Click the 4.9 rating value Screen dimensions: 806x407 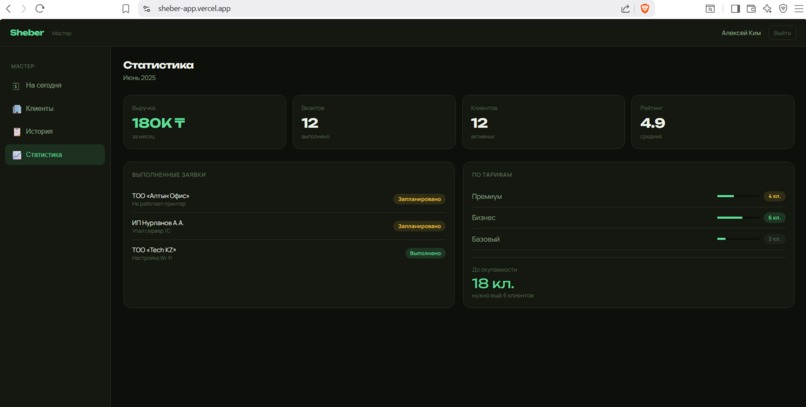653,123
